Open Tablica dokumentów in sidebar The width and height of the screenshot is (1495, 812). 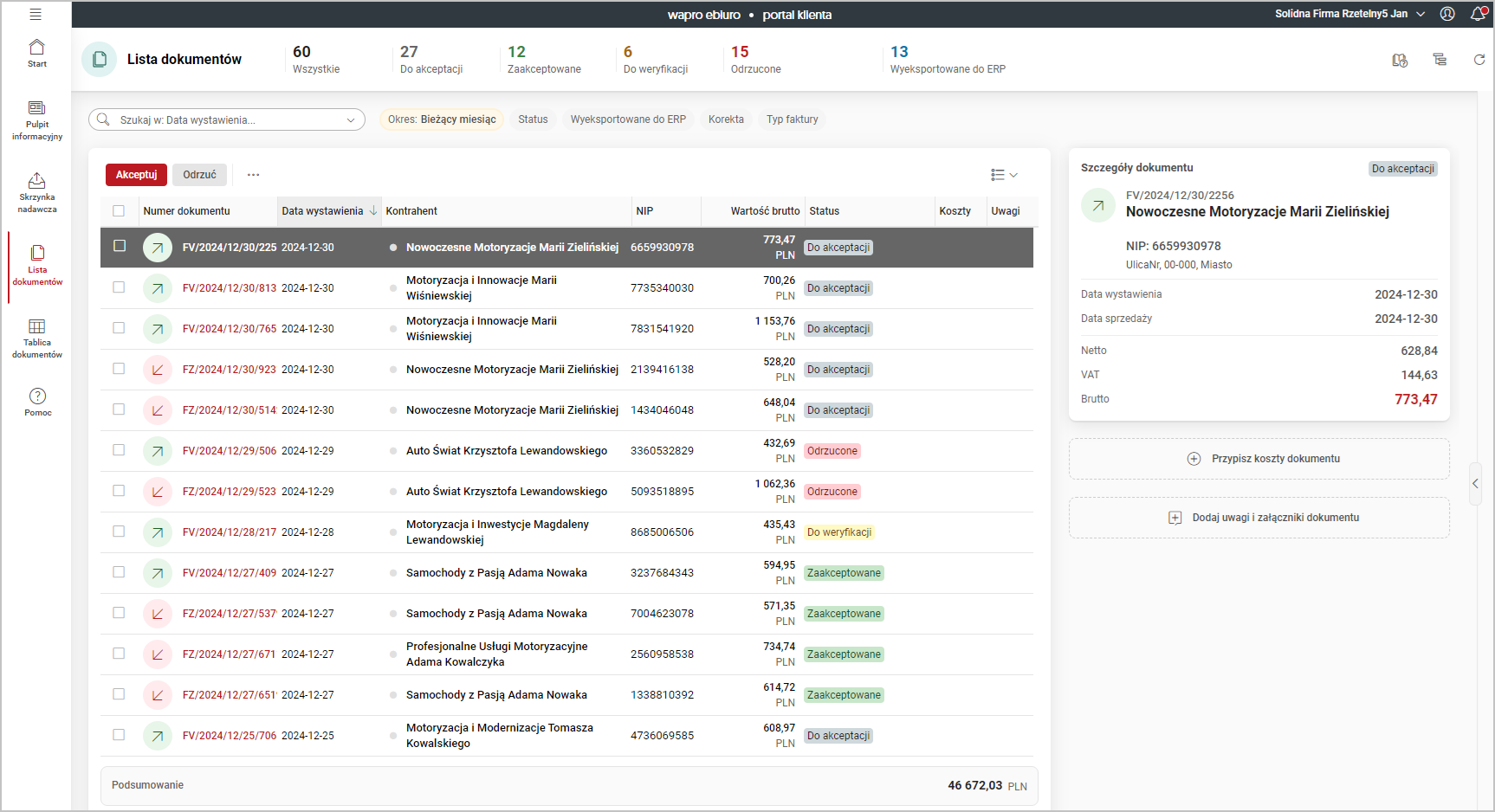coord(37,338)
